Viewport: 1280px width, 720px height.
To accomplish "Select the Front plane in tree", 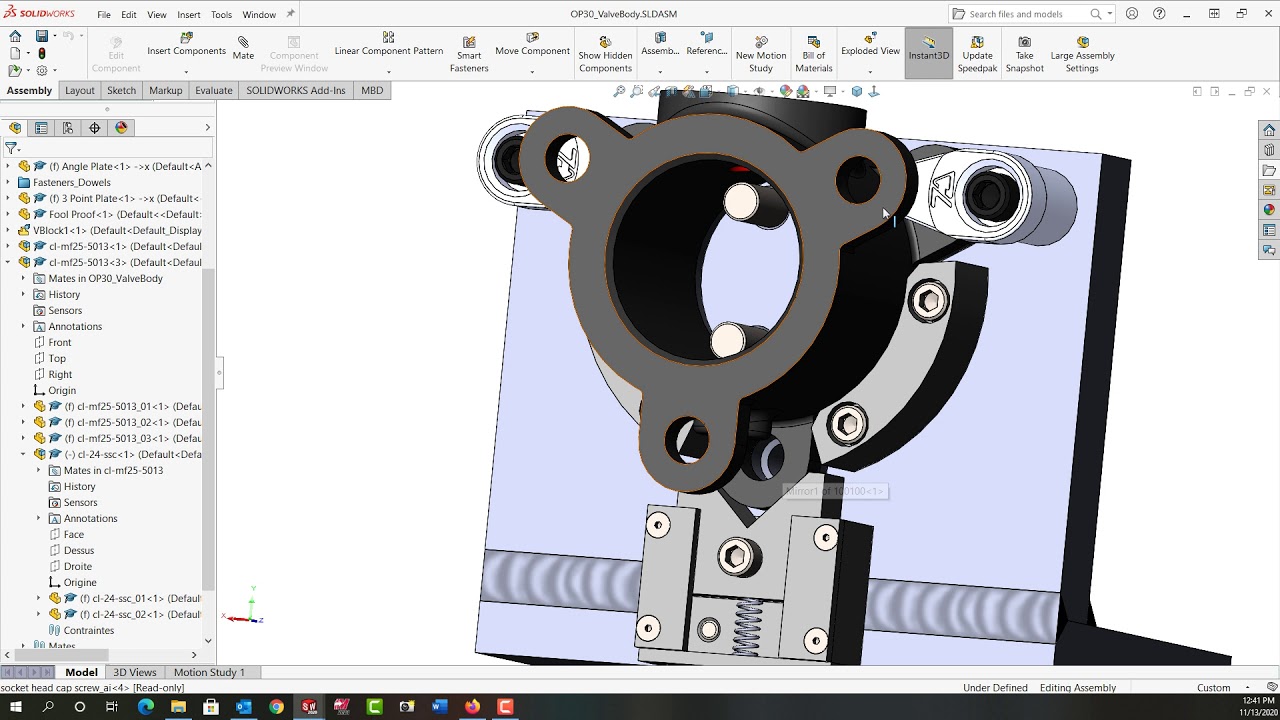I will [60, 342].
